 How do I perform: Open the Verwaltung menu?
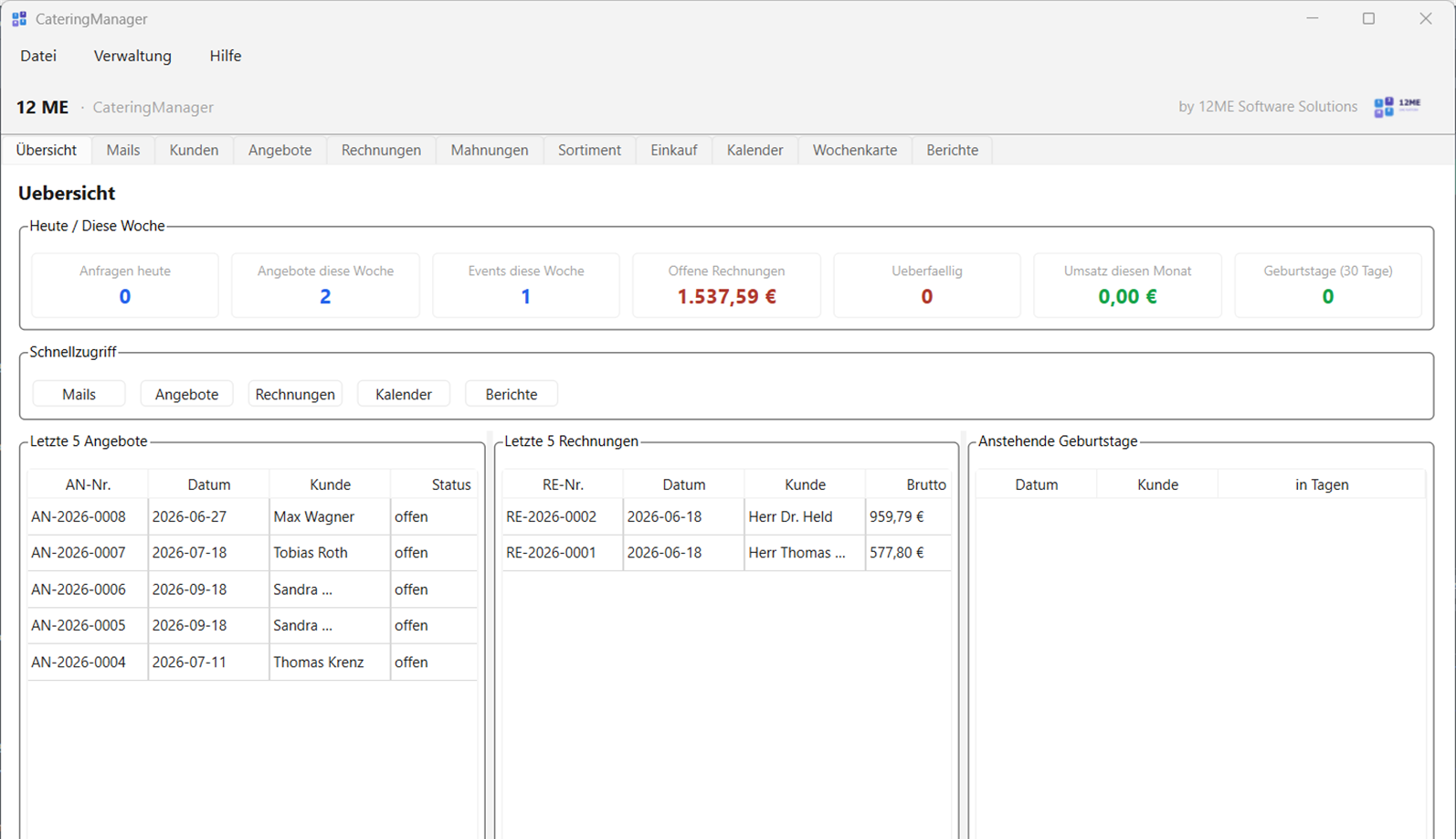(132, 56)
